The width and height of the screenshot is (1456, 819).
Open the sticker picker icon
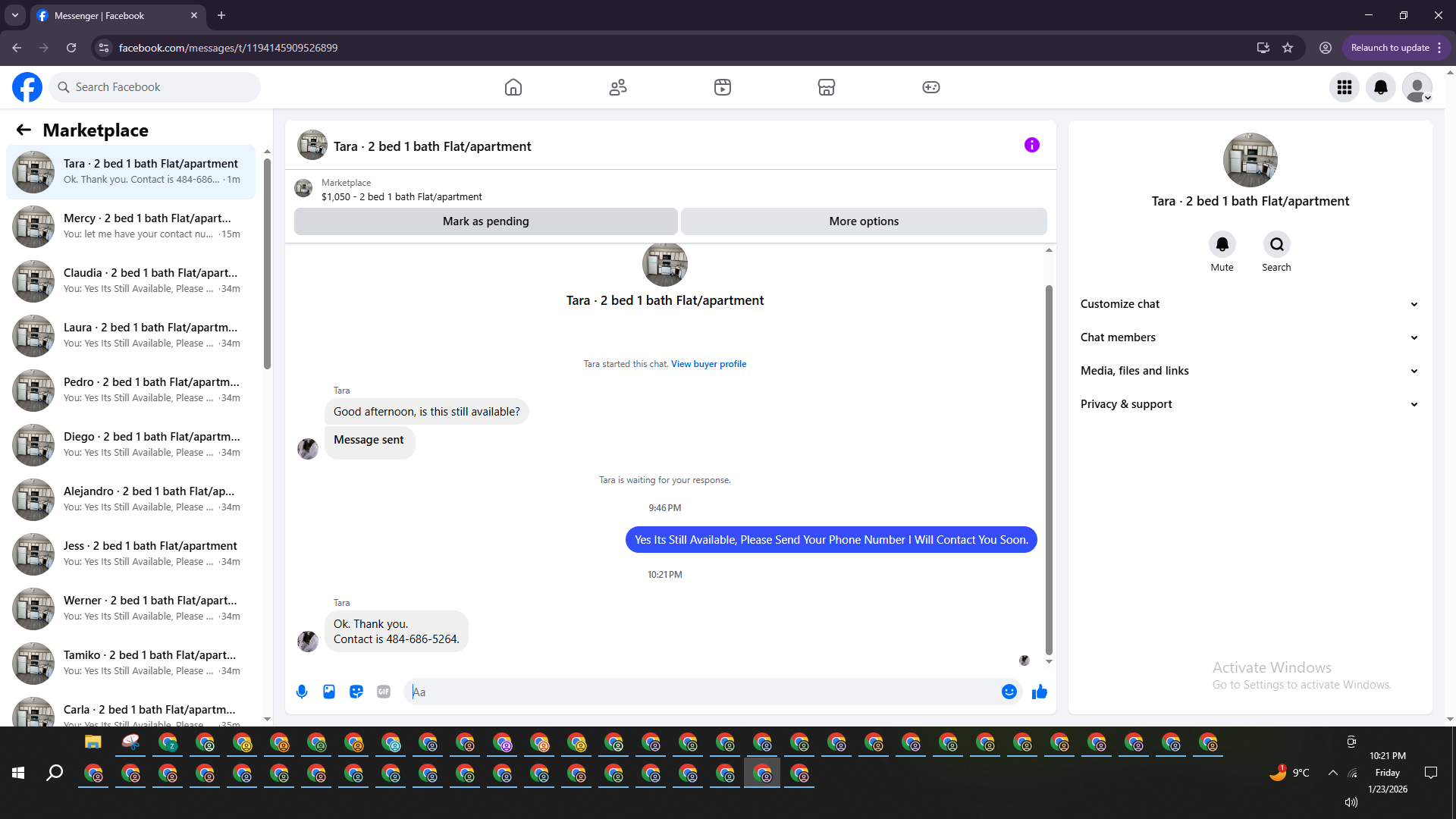[356, 692]
